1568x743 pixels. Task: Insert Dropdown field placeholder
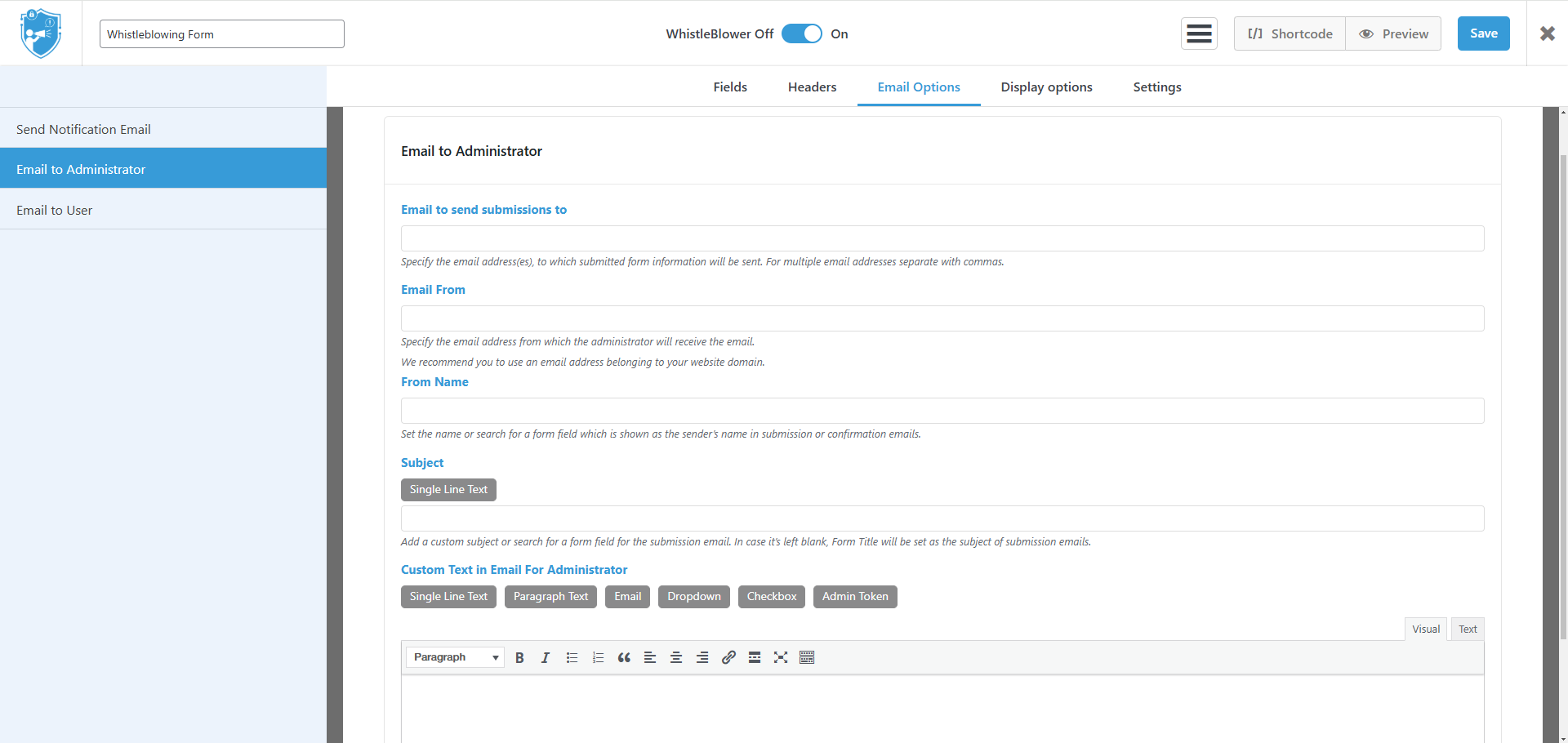click(694, 597)
